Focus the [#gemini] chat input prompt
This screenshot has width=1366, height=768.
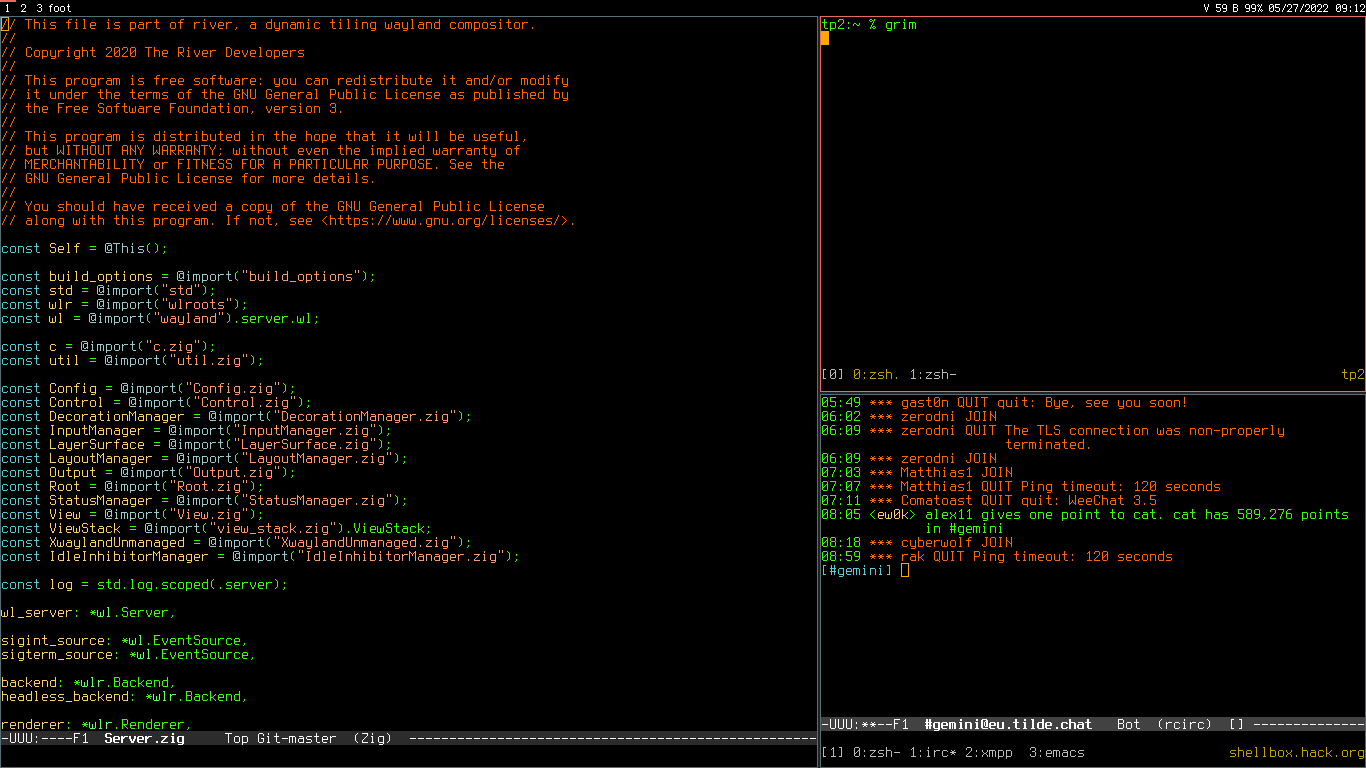(x=905, y=571)
